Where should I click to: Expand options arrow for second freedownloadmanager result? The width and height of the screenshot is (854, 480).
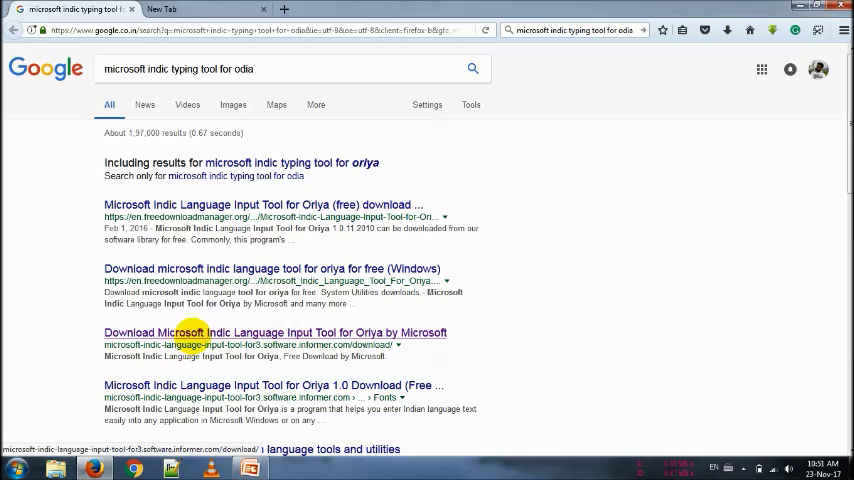(447, 281)
